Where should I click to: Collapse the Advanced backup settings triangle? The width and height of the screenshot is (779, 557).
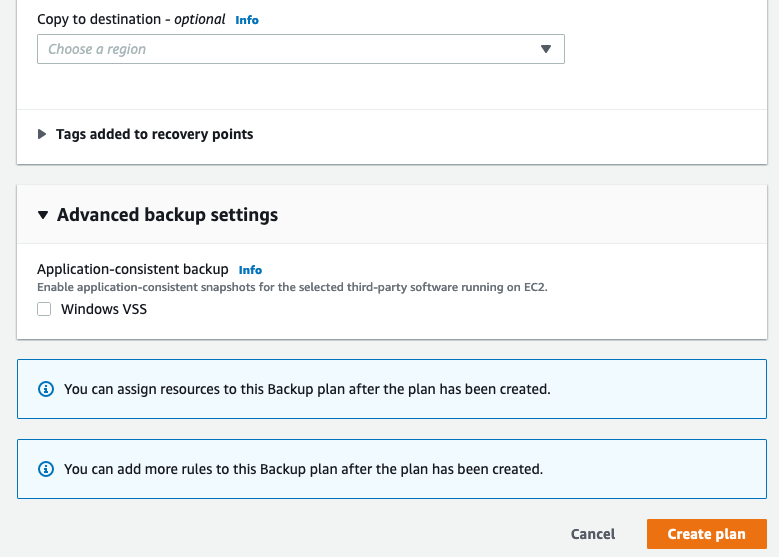[43, 215]
